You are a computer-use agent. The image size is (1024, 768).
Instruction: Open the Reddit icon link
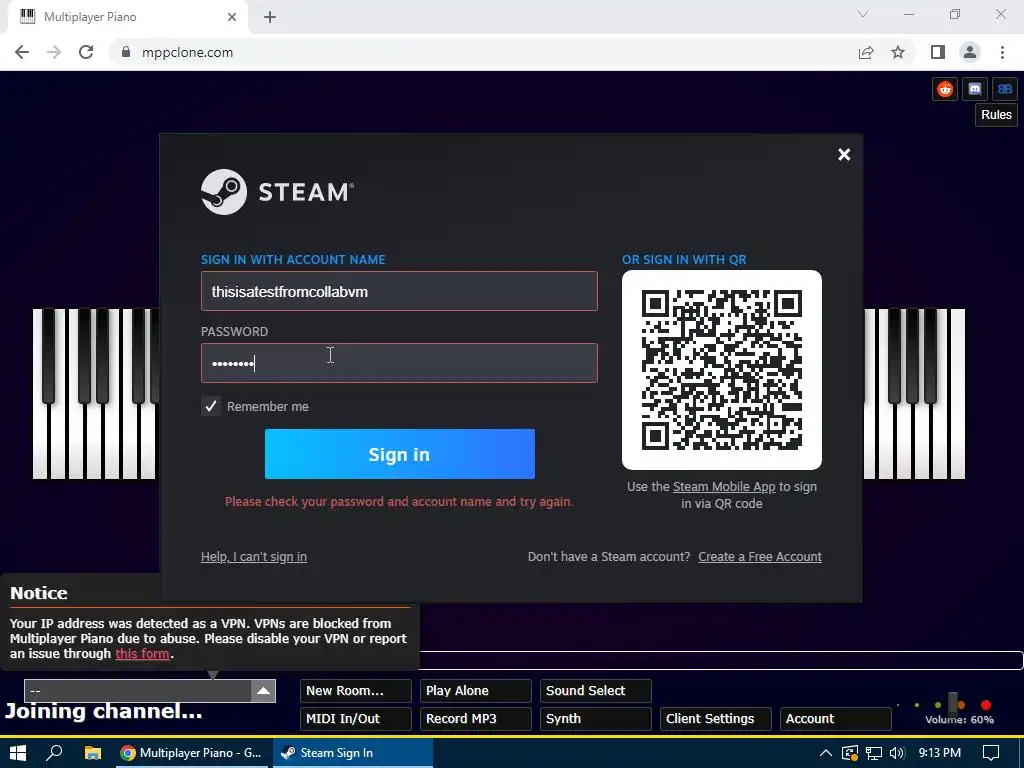(x=944, y=89)
